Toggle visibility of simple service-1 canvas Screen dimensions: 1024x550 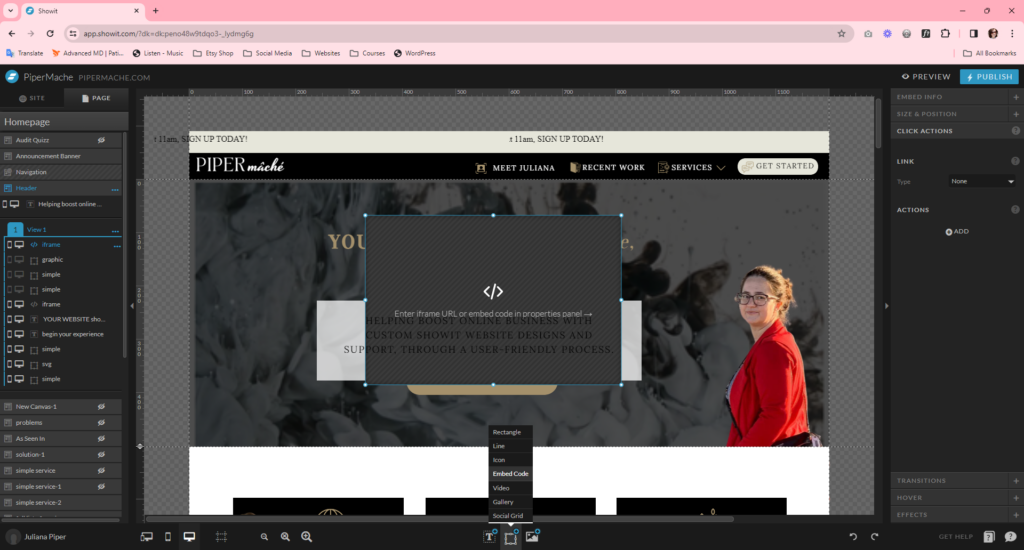101,487
